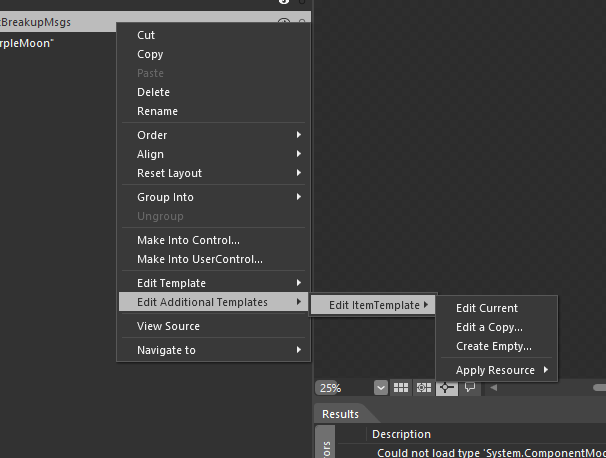Toggle snapping to snaplines icon
The width and height of the screenshot is (606, 458).
pos(446,387)
